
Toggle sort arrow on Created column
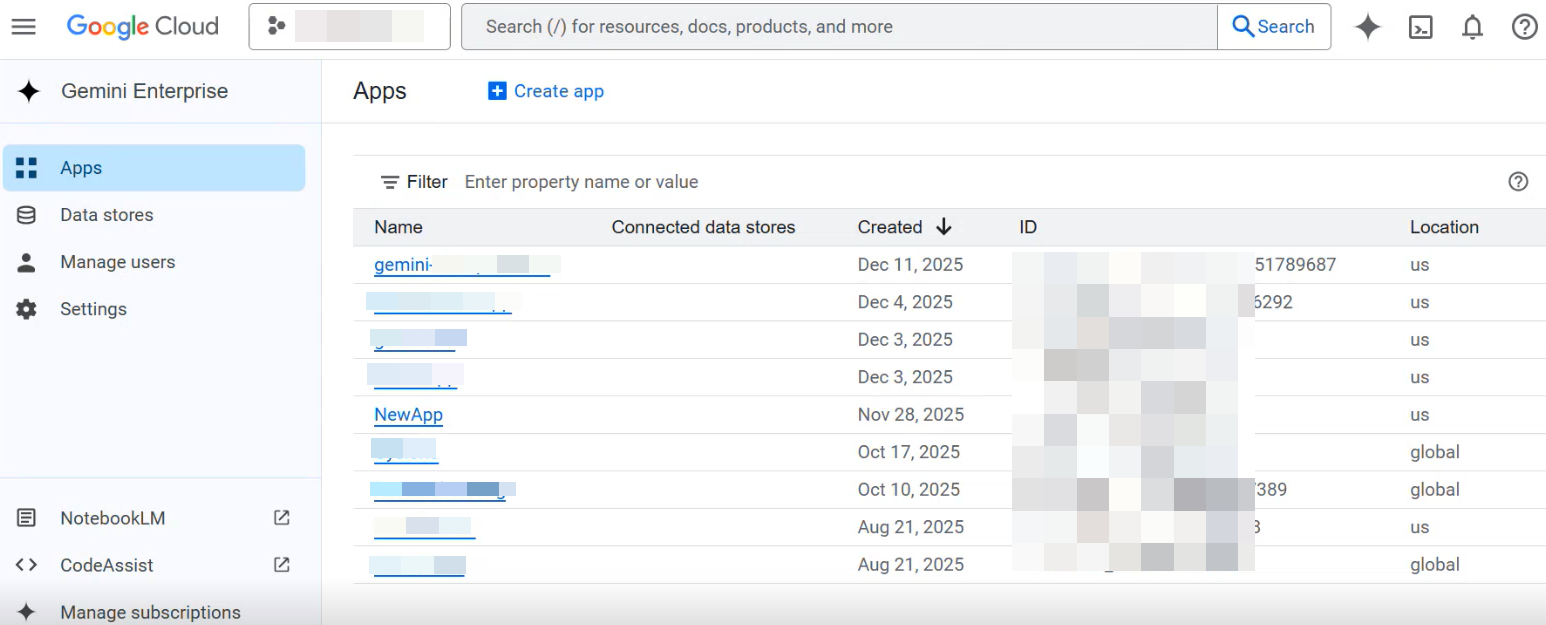tap(943, 227)
